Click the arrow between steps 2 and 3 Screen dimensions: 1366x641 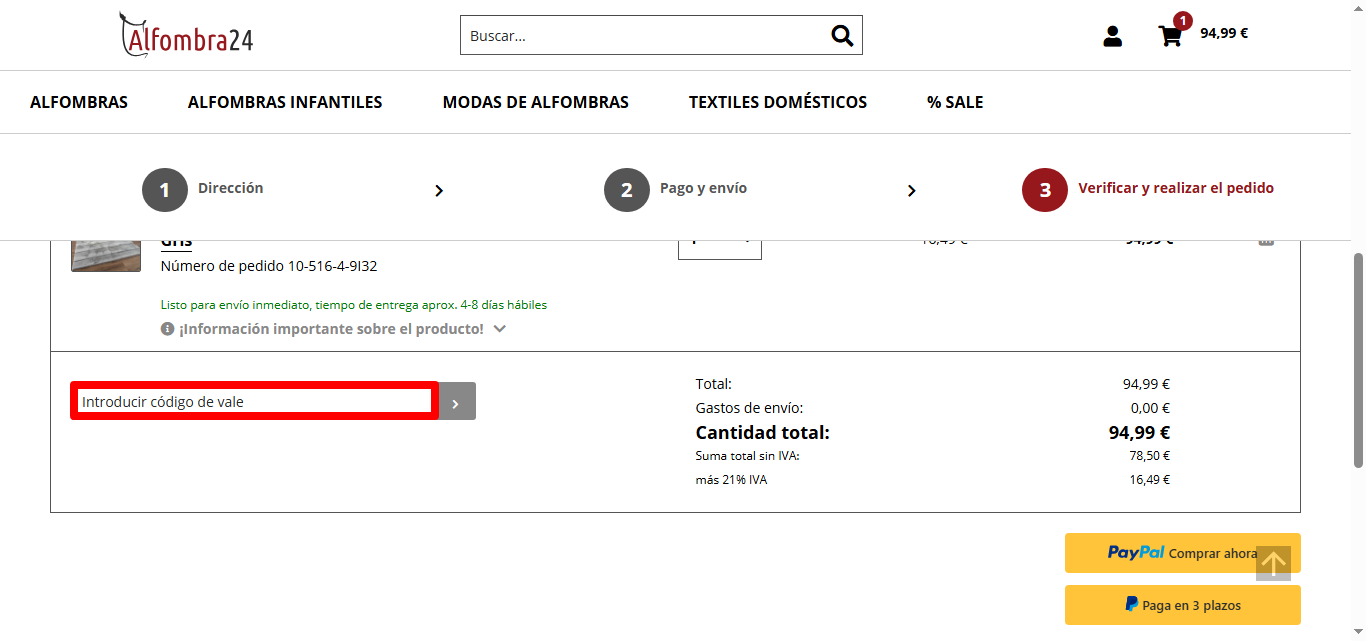click(x=911, y=191)
